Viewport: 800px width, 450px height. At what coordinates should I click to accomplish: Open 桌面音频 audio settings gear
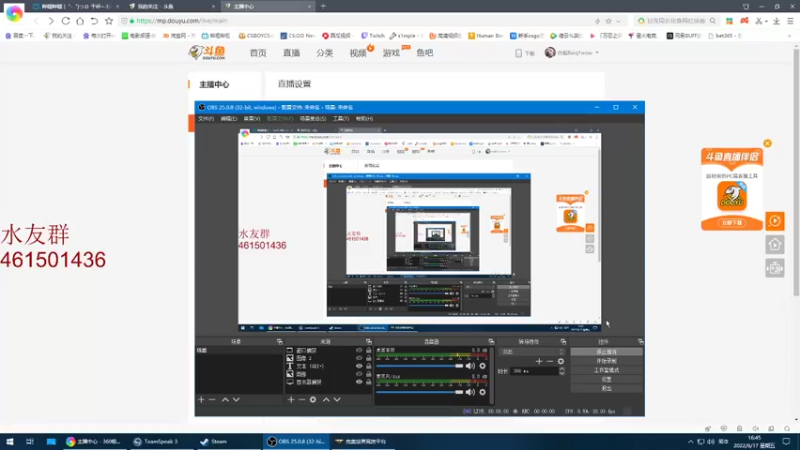coord(483,366)
